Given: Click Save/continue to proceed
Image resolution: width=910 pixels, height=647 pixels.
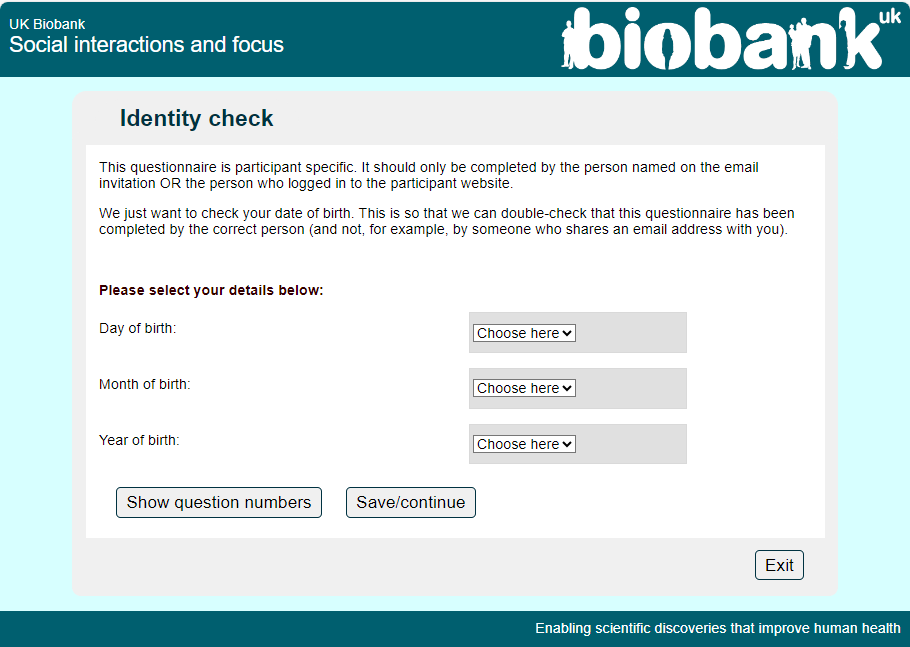Looking at the screenshot, I should point(410,502).
